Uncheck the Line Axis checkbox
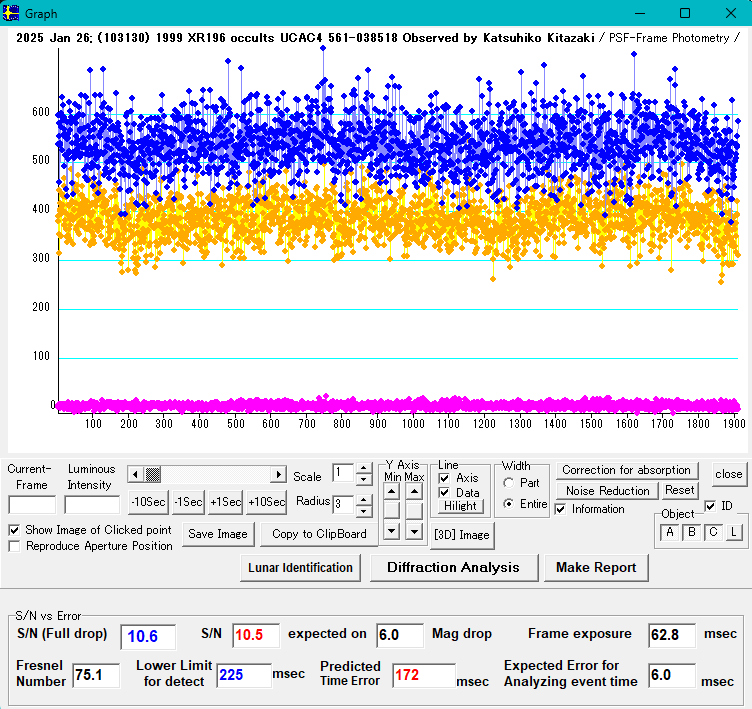This screenshot has width=752, height=709. [444, 478]
